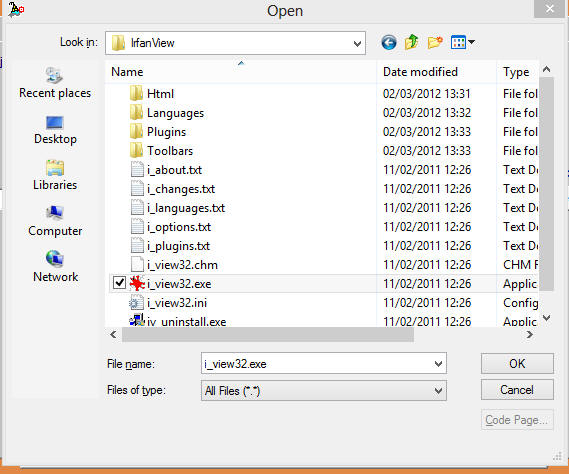Click vertical scrollbar up arrow

click(547, 69)
